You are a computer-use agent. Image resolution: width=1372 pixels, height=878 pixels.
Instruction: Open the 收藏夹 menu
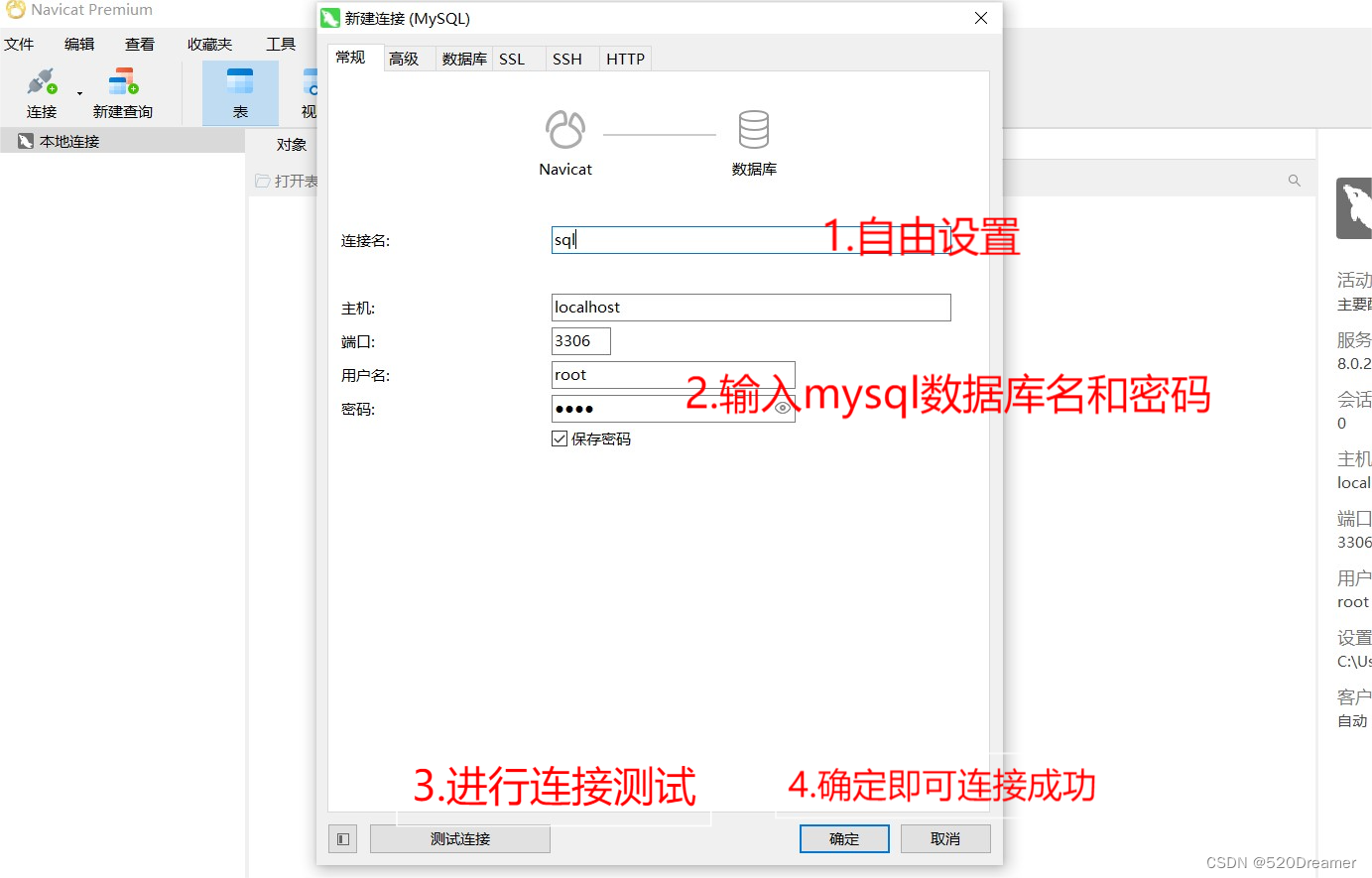pyautogui.click(x=209, y=44)
